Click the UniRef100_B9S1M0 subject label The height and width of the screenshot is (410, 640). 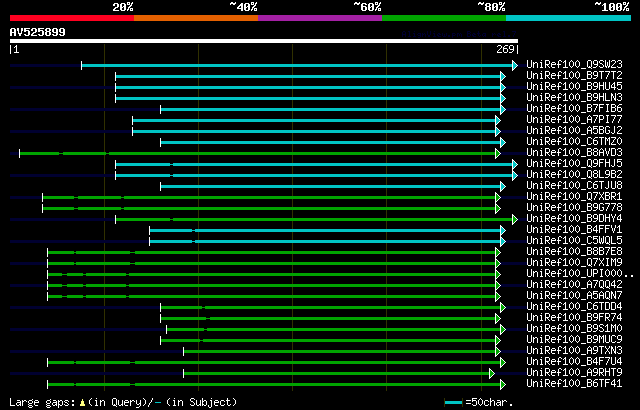click(x=574, y=329)
